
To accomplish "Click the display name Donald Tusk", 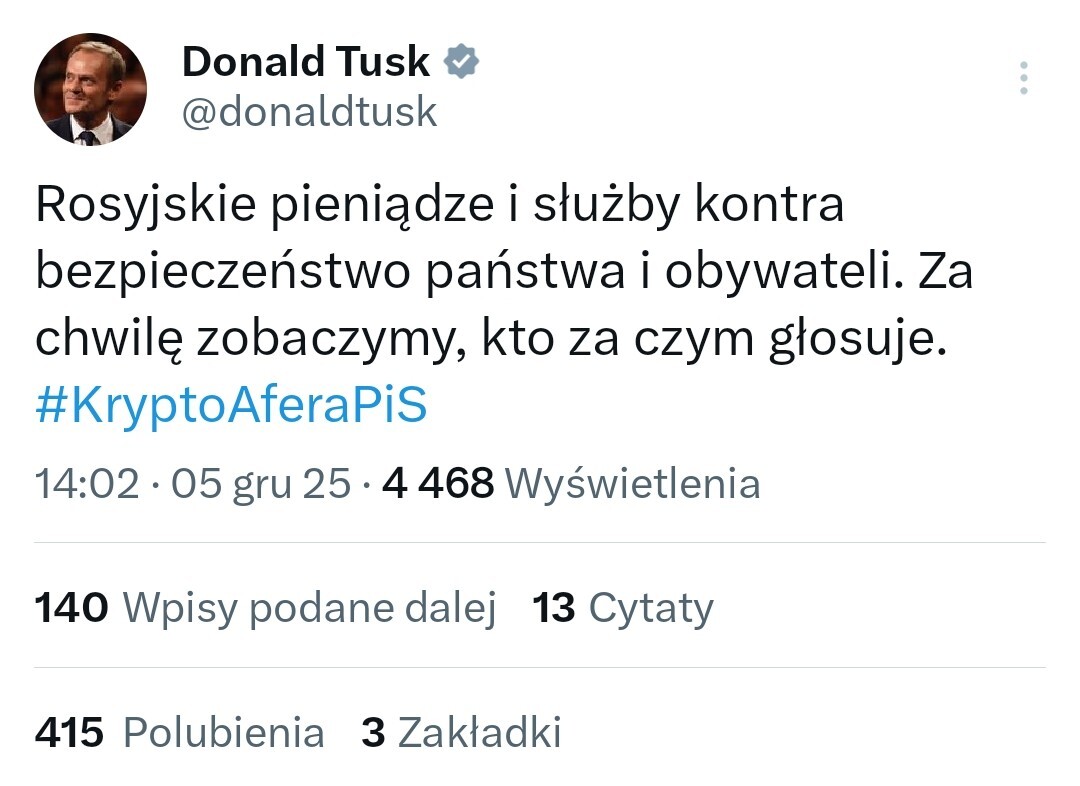I will [305, 62].
